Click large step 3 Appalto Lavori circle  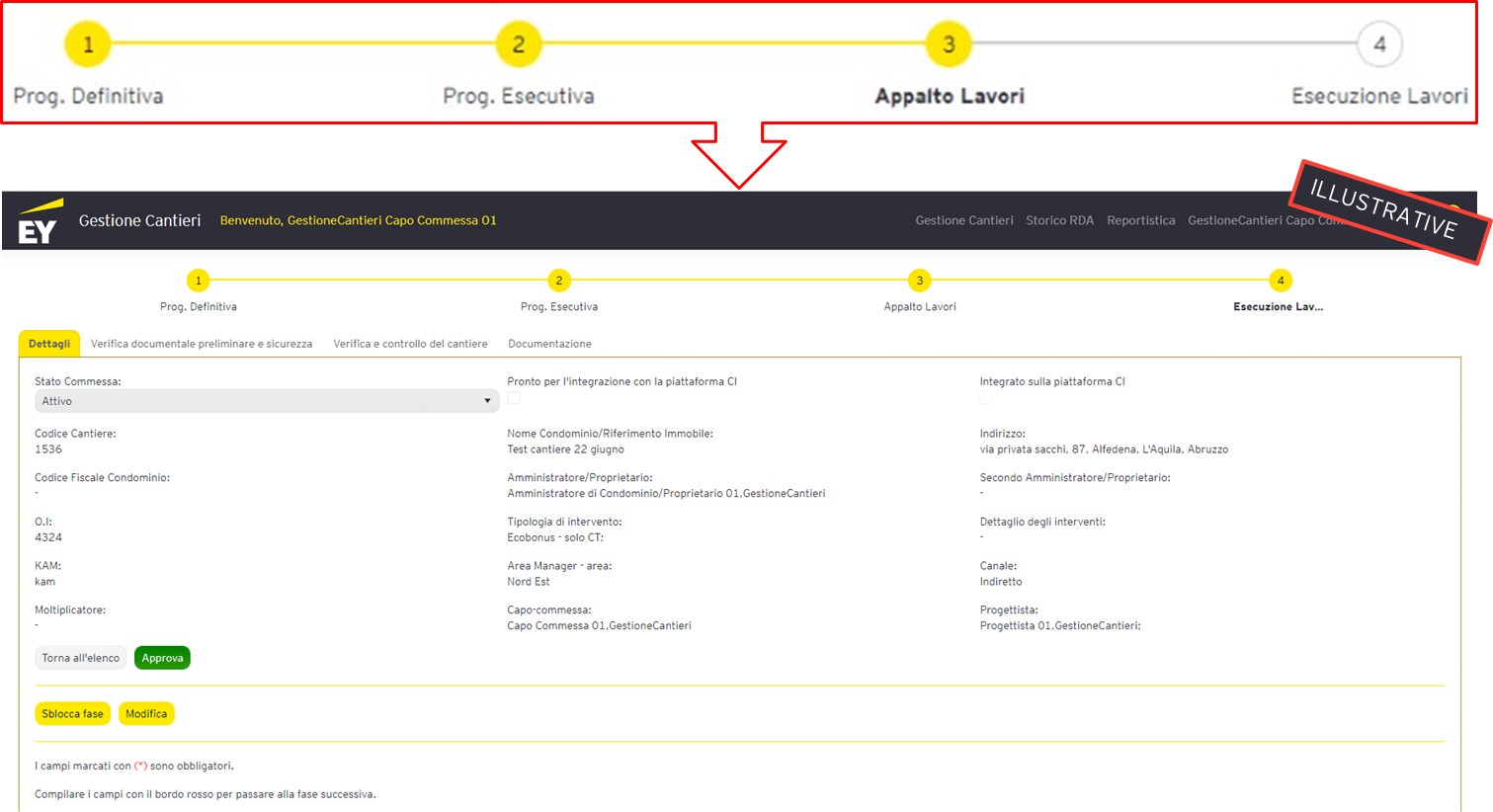(949, 44)
